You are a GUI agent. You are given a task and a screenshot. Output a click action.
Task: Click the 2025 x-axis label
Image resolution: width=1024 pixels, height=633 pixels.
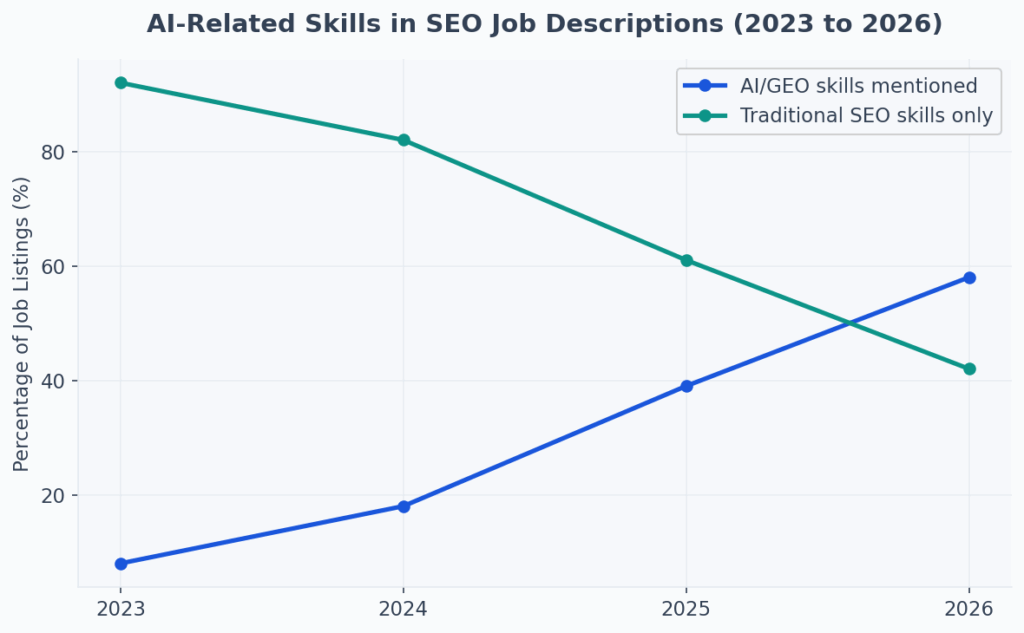[x=687, y=609]
